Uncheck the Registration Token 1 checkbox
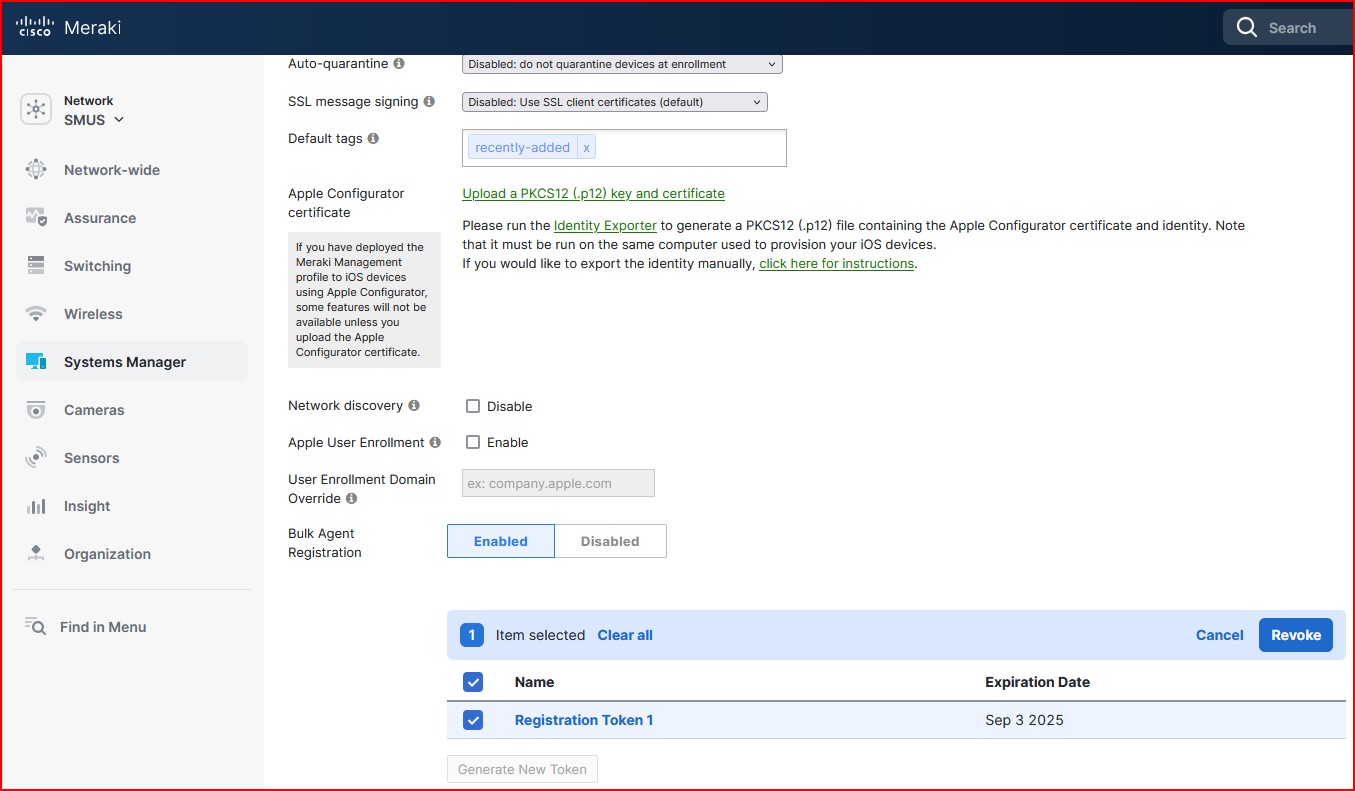Viewport: 1355px width, 791px height. pyautogui.click(x=473, y=720)
